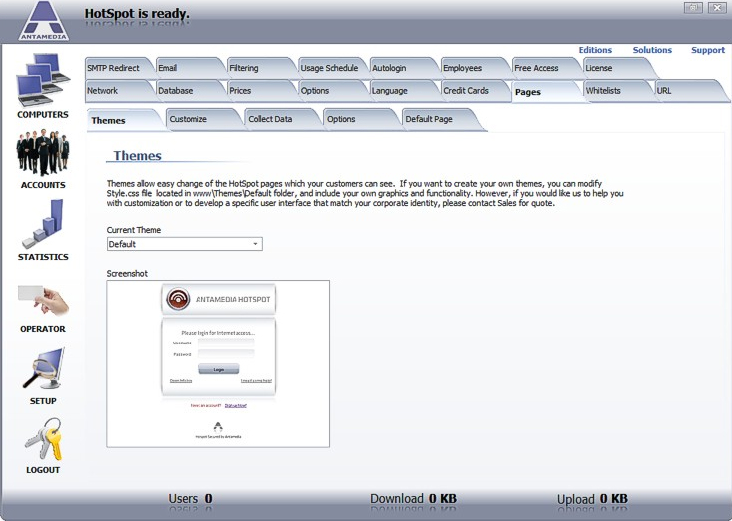Open the Accounts people icon
Viewport: 732px width, 521px height.
42,152
